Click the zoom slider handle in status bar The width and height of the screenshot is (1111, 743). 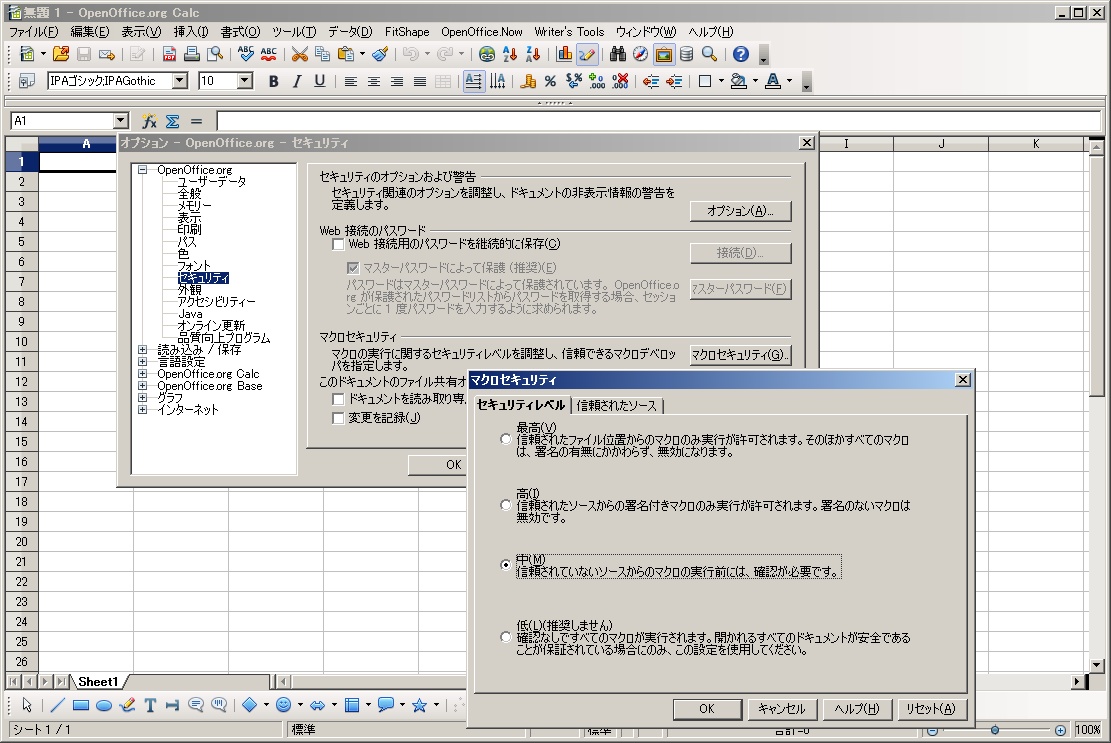click(995, 730)
